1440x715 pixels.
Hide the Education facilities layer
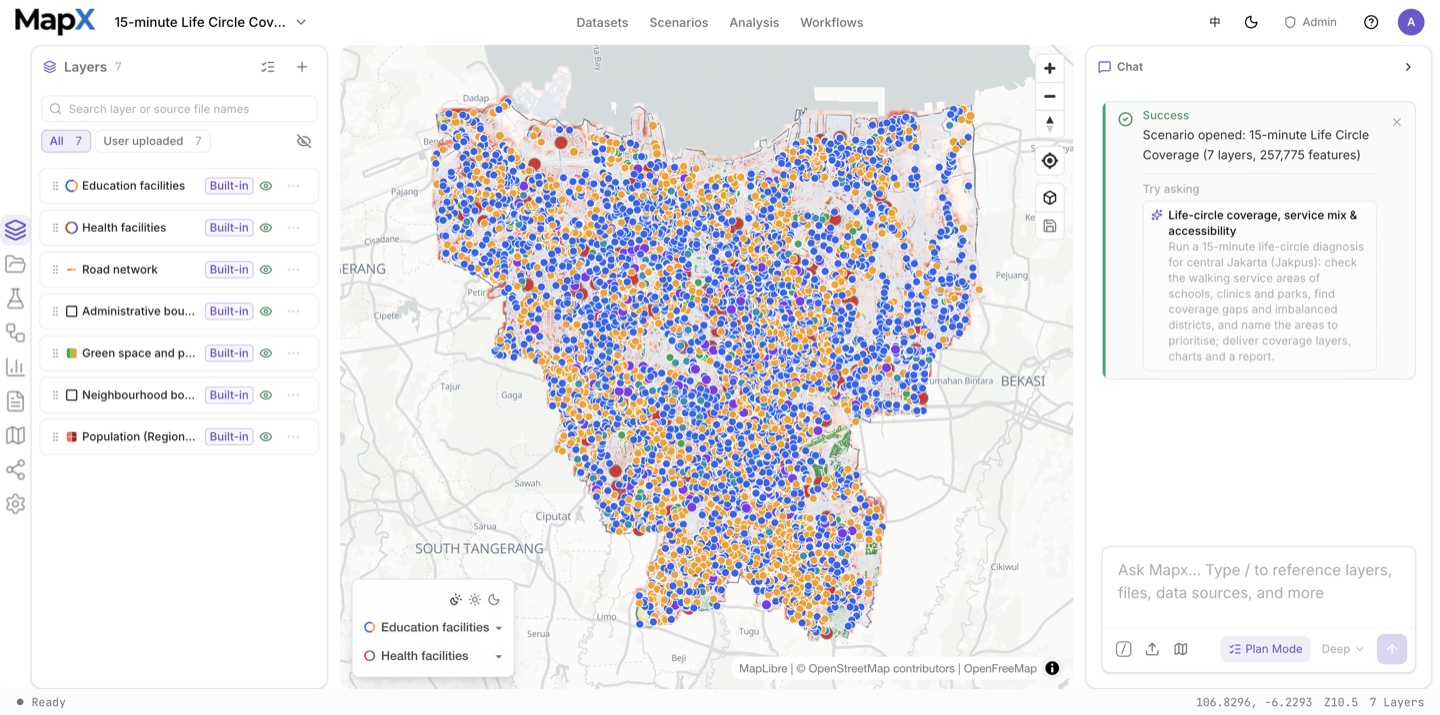point(266,186)
